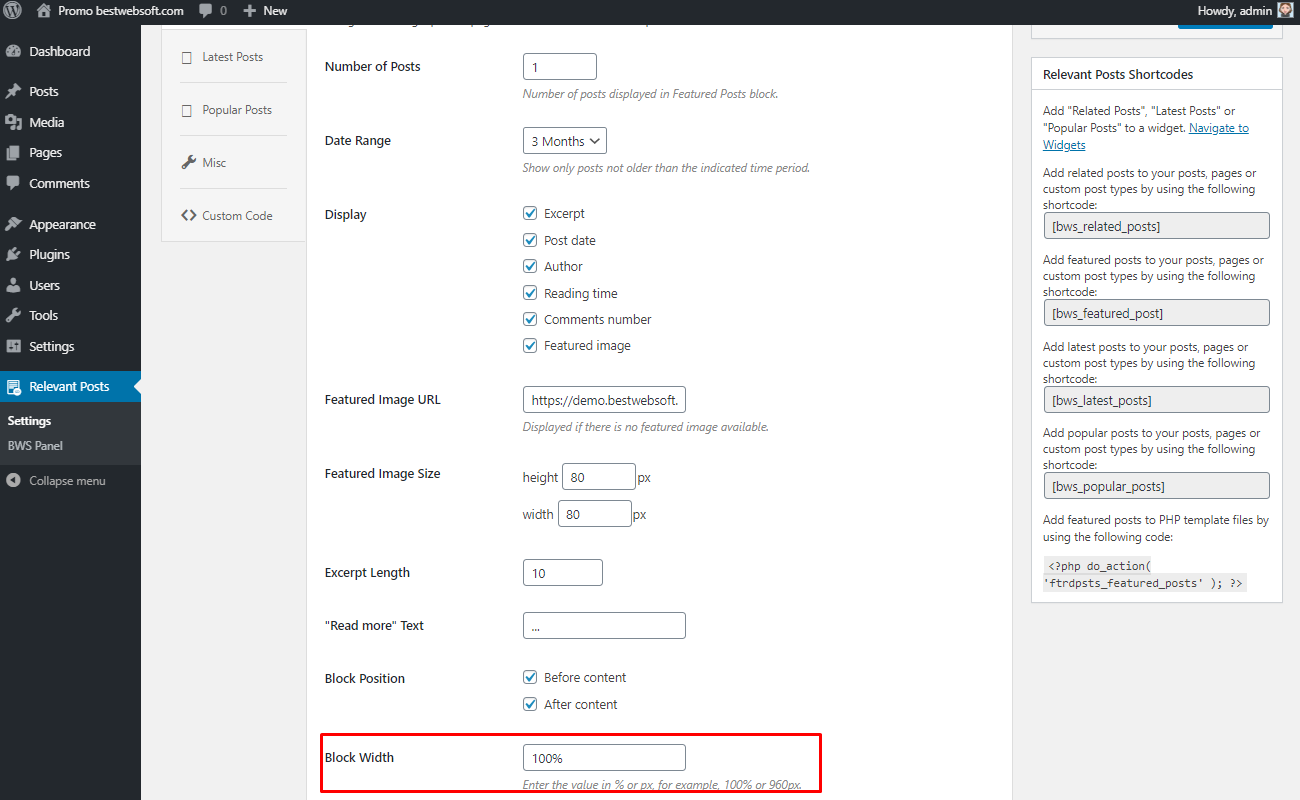1300x800 pixels.
Task: Open Howdy, admin account menu
Action: [x=1244, y=11]
